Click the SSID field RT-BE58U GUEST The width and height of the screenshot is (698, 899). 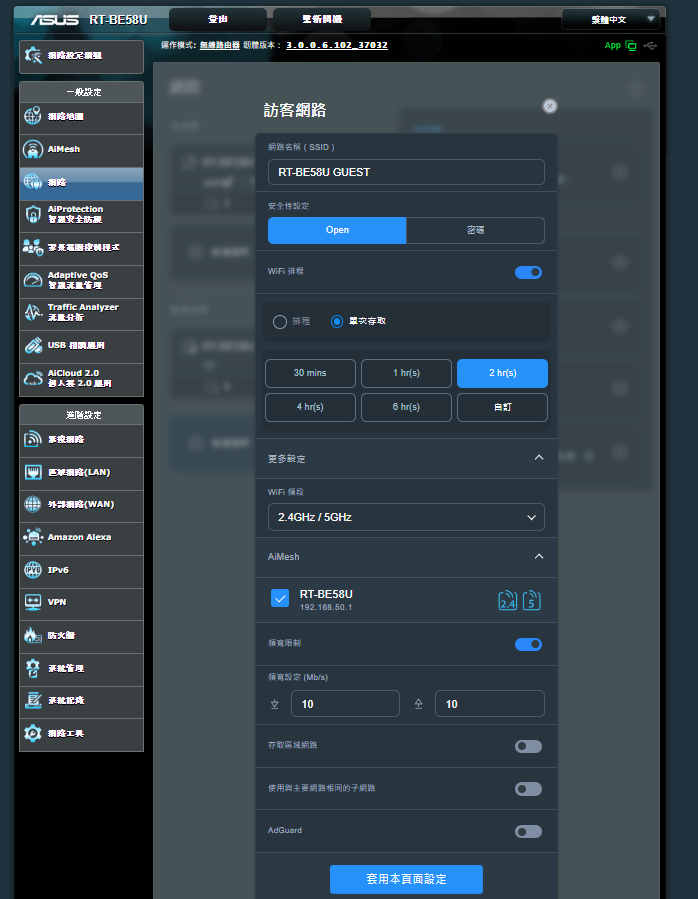pyautogui.click(x=406, y=172)
